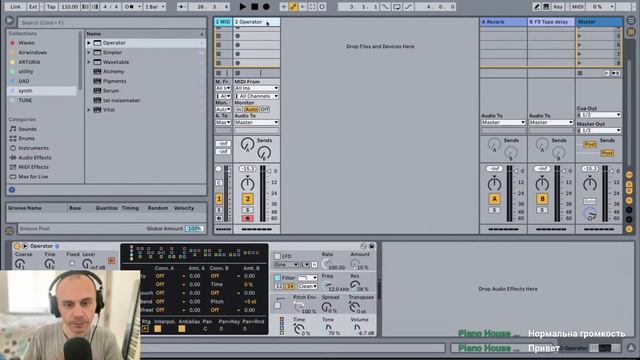
Task: Click the browser search field
Action: pos(112,22)
